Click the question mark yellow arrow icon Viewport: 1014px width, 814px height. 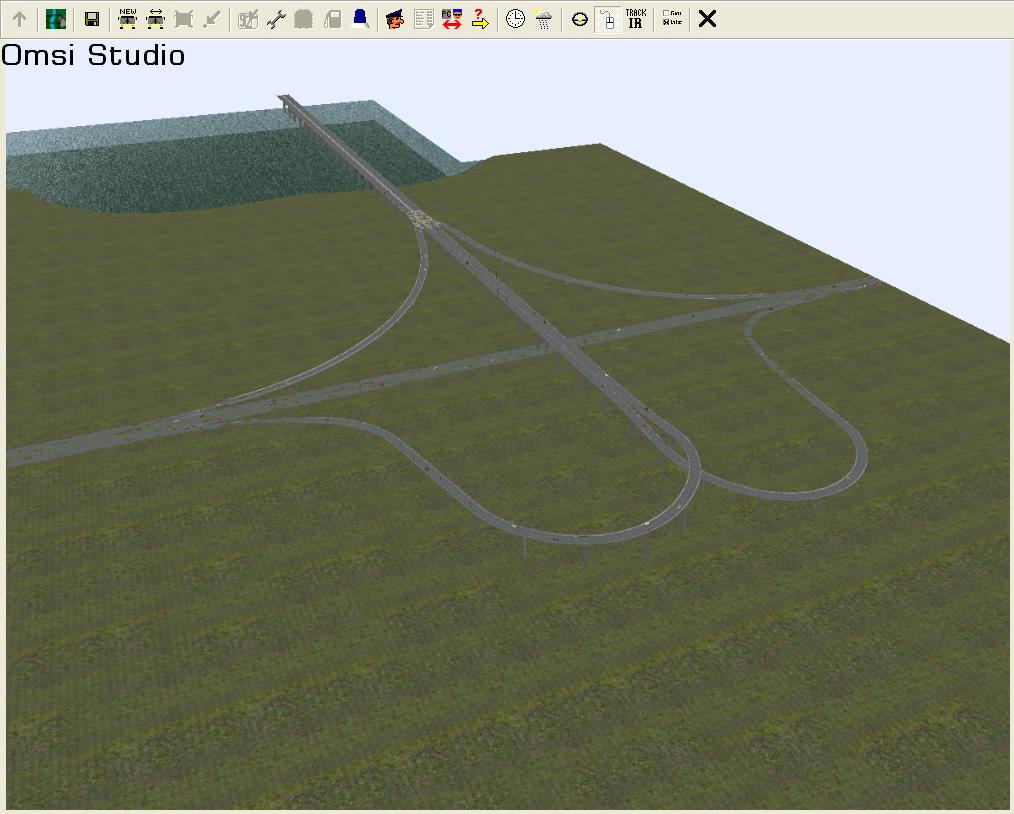pos(480,19)
